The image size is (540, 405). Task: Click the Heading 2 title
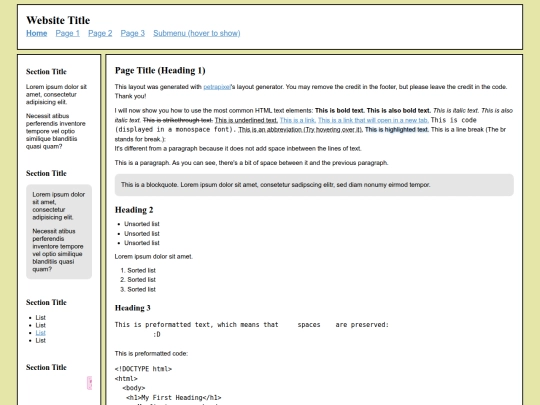pos(134,210)
